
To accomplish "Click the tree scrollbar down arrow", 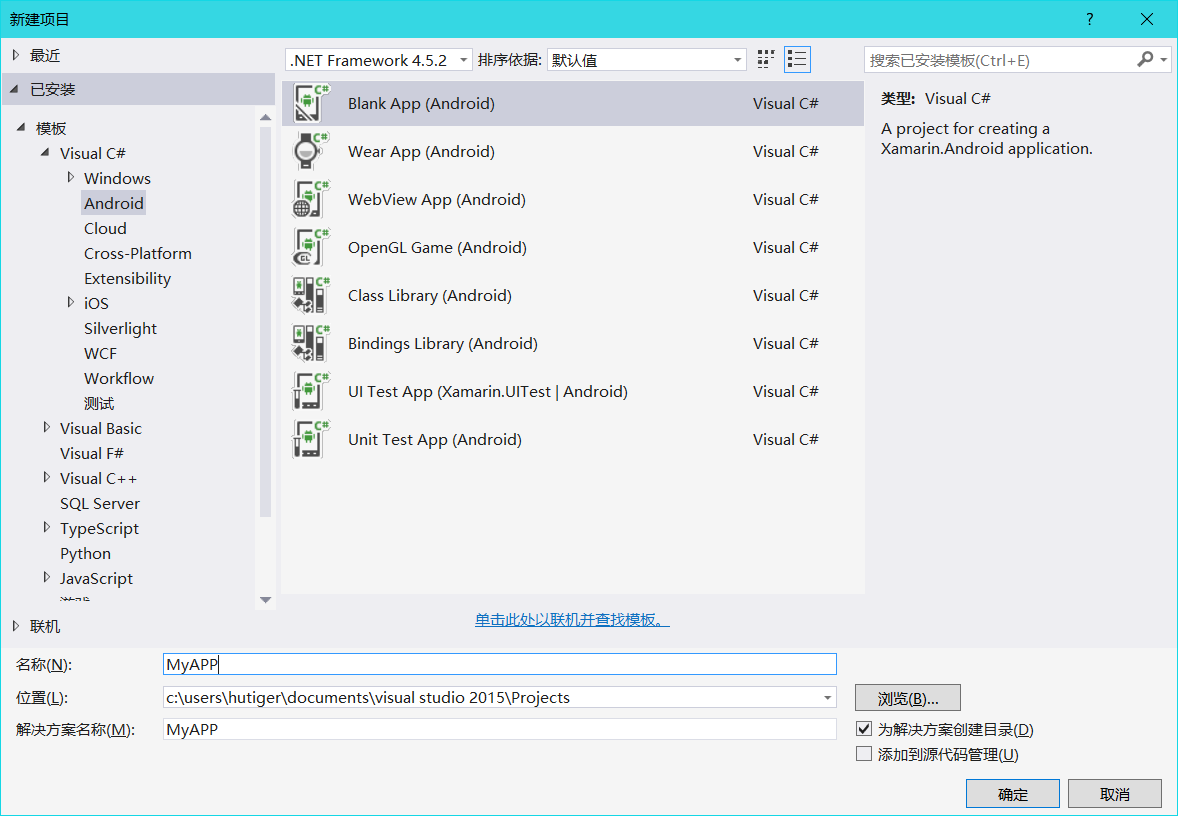I will [x=265, y=600].
